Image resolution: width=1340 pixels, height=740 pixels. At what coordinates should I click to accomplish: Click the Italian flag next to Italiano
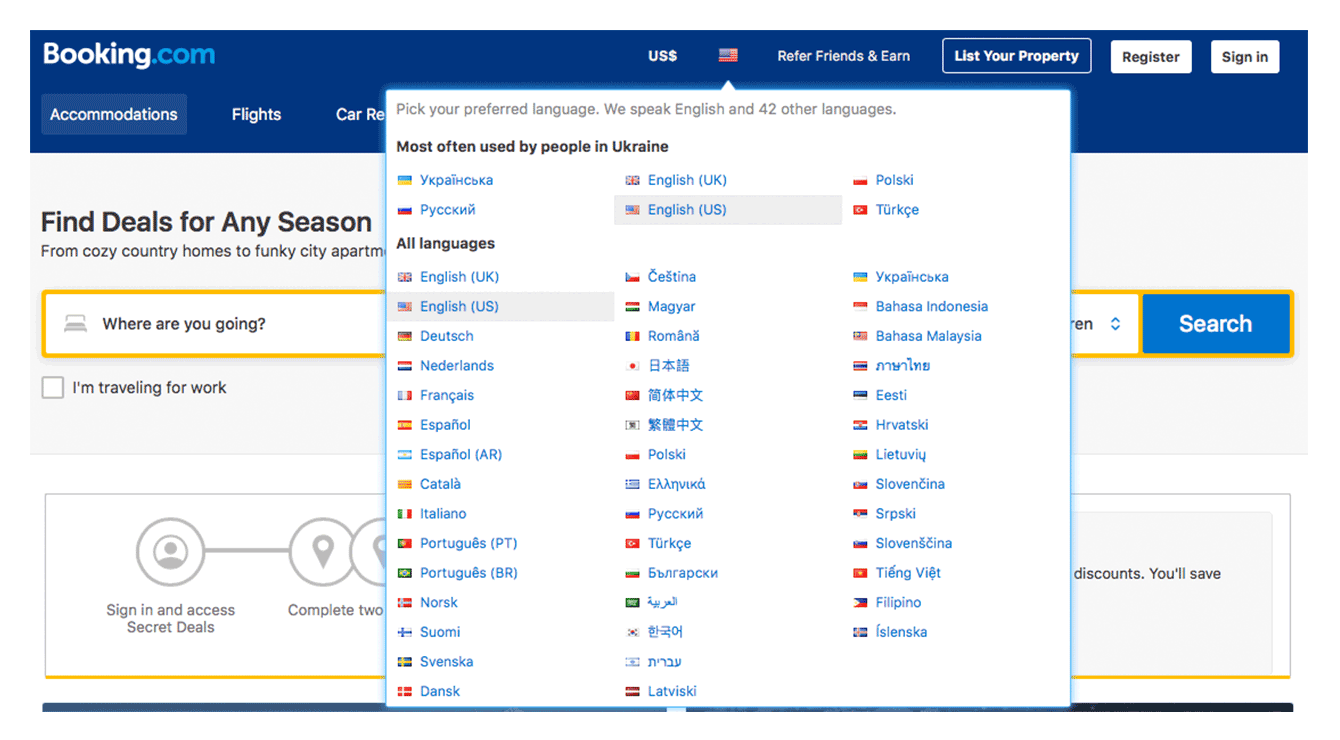405,514
